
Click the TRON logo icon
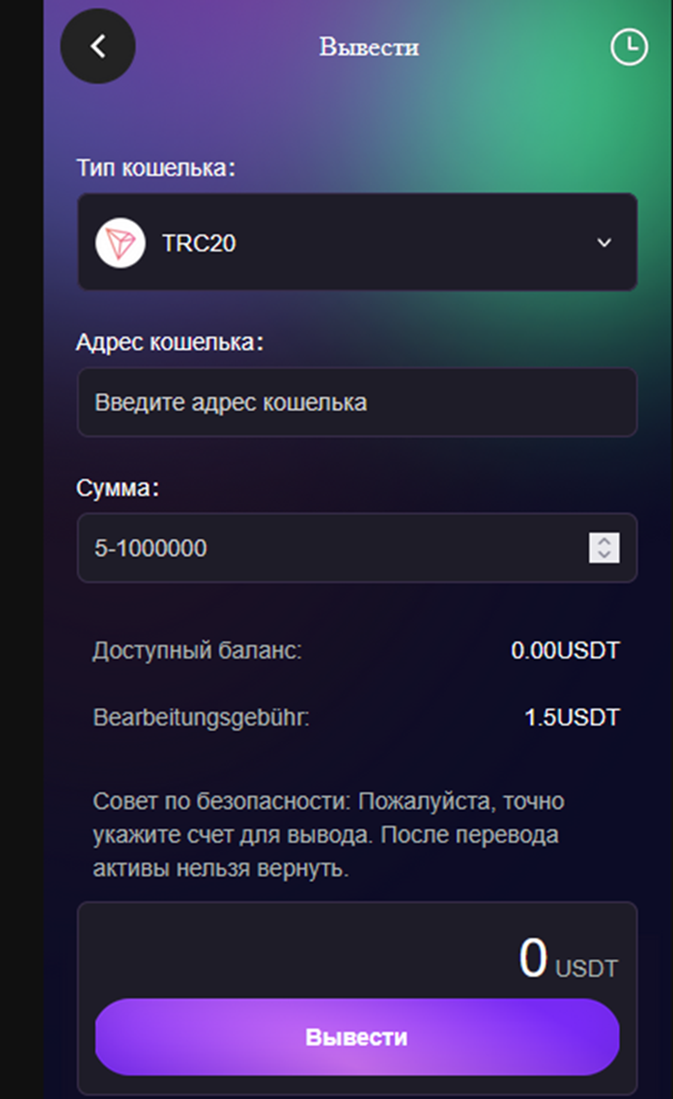(120, 243)
